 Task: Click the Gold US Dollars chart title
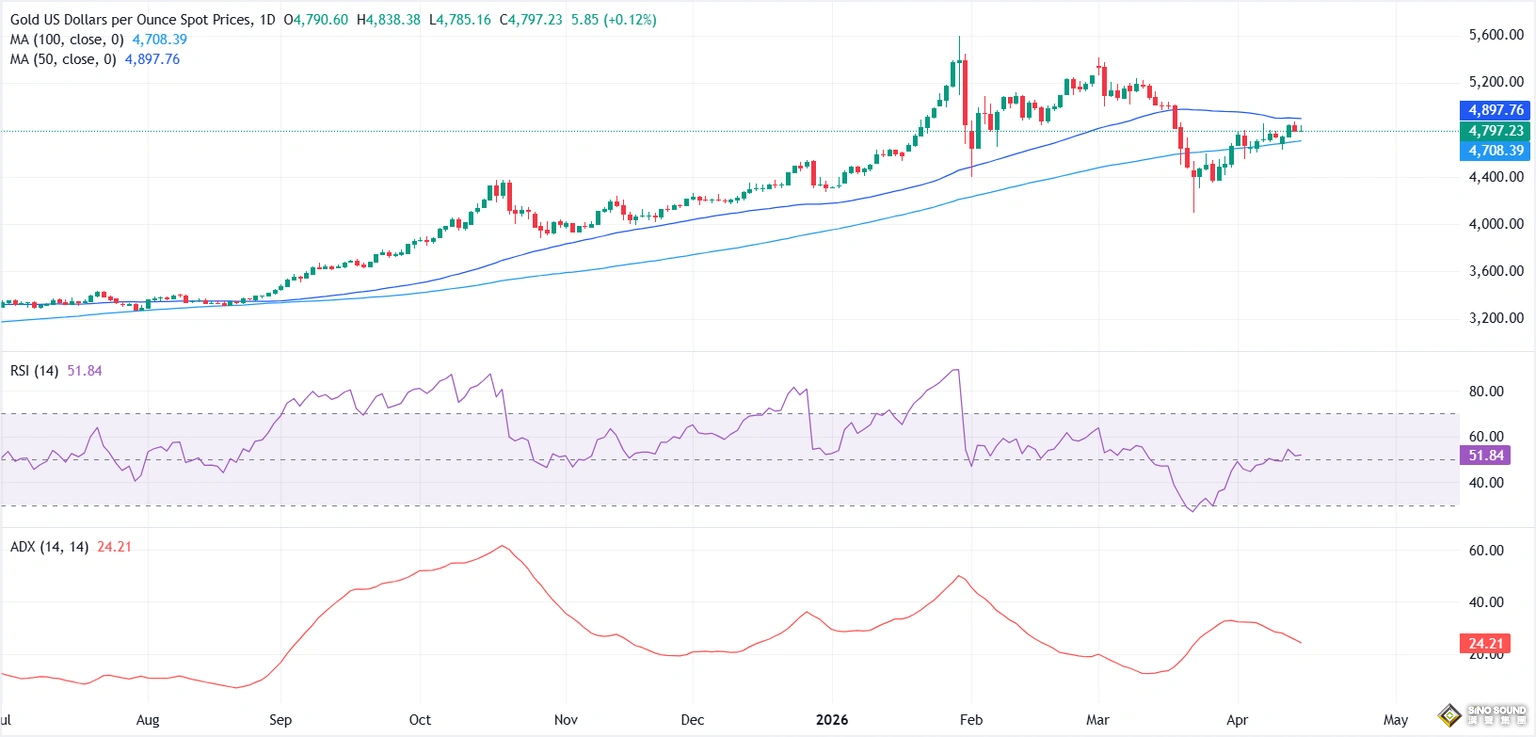click(125, 20)
